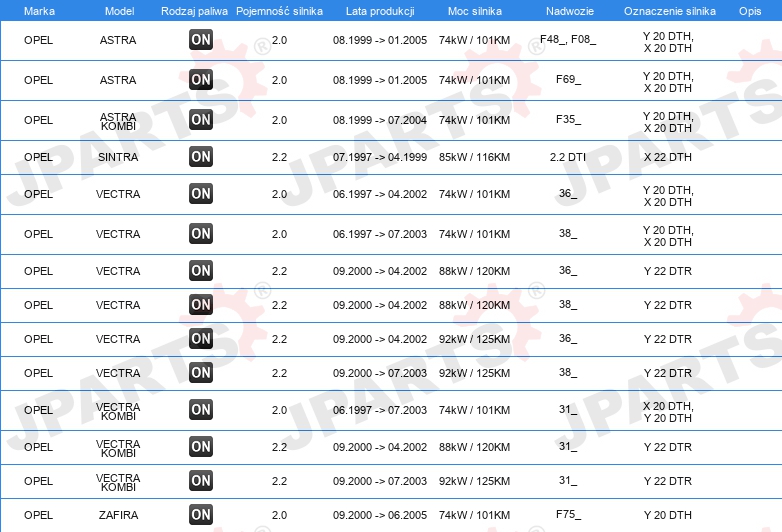
Task: Click the ON fuel icon in the ASTRA F69_ row
Action: tap(201, 80)
